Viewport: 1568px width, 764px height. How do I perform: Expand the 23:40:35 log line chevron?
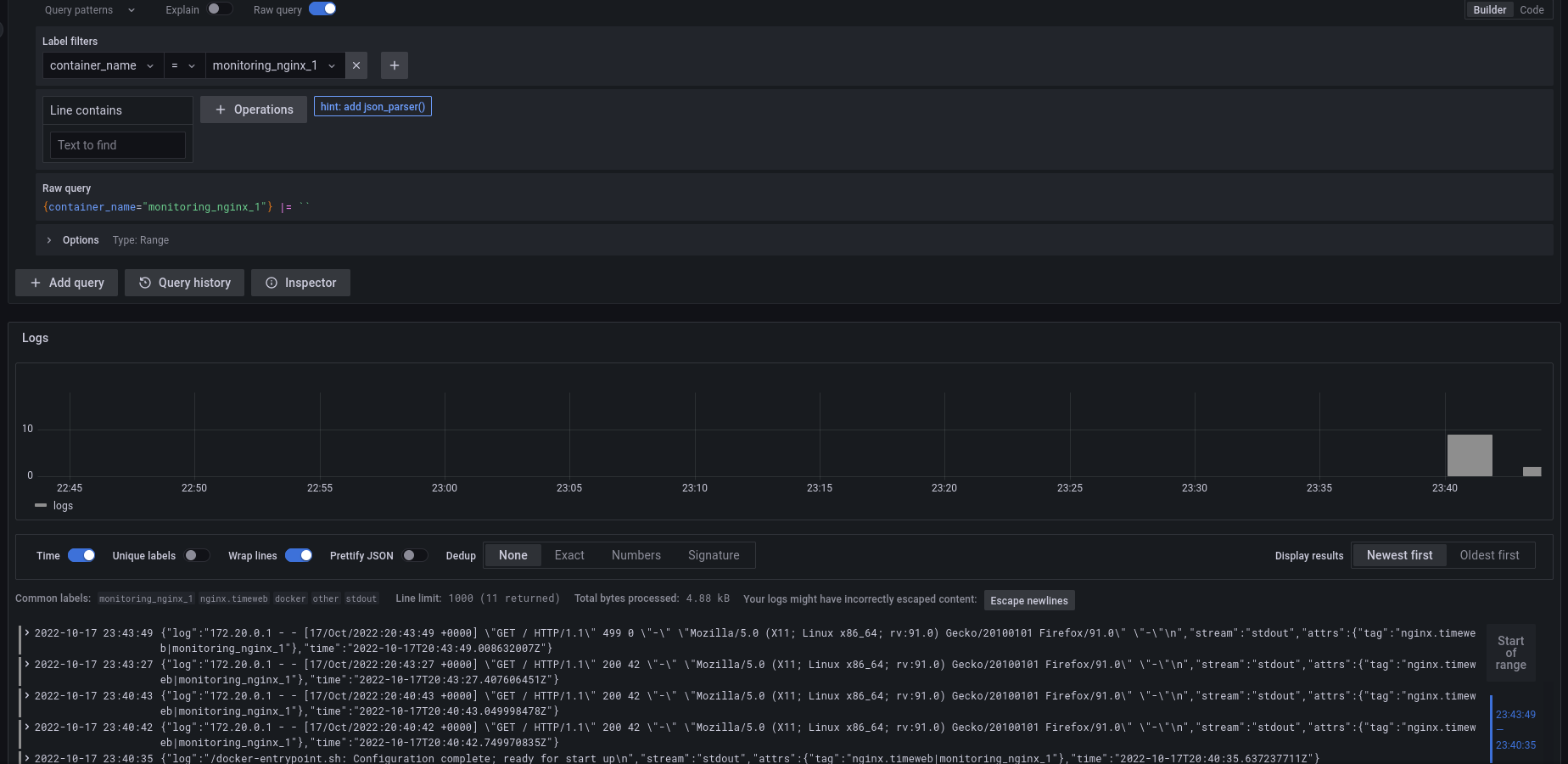pyautogui.click(x=27, y=758)
